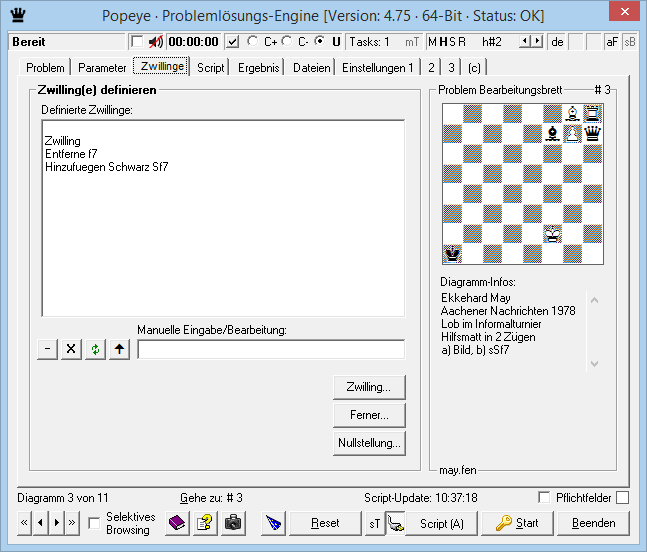Click the de language button

pos(557,42)
